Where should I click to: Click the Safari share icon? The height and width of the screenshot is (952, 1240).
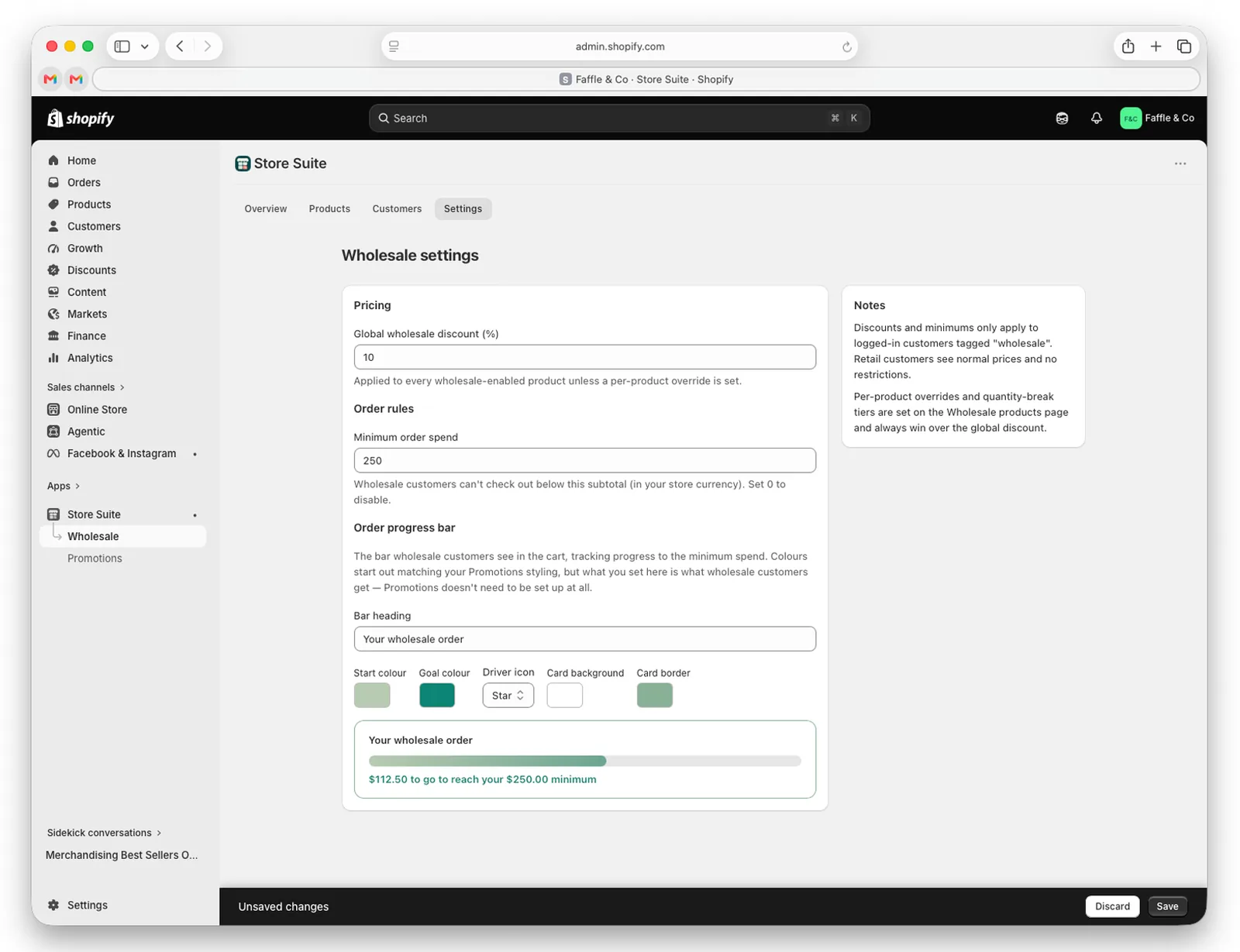coord(1128,46)
